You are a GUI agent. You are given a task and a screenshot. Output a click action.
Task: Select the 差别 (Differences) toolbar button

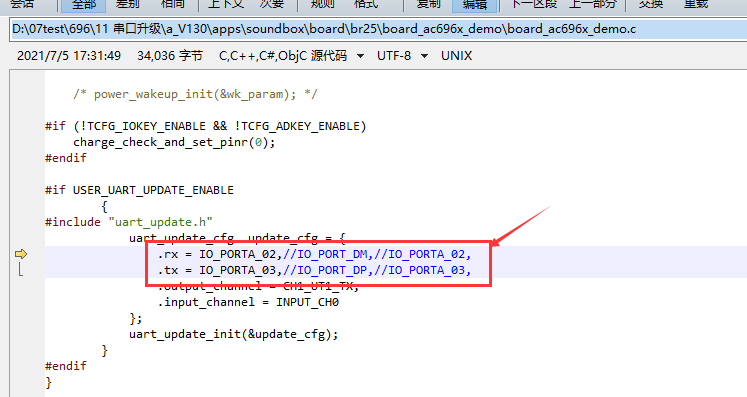click(x=127, y=5)
